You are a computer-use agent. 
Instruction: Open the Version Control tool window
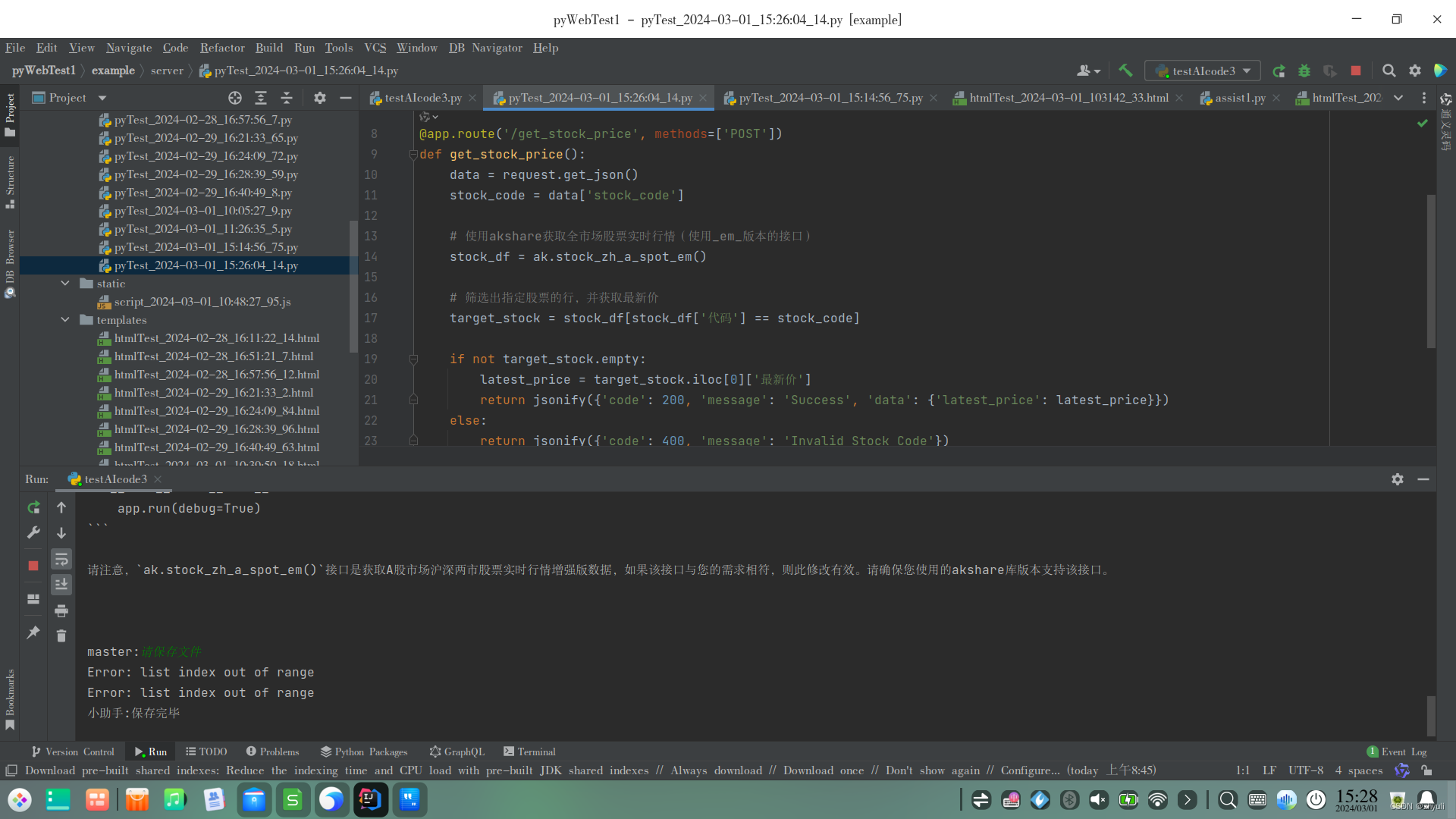73,752
